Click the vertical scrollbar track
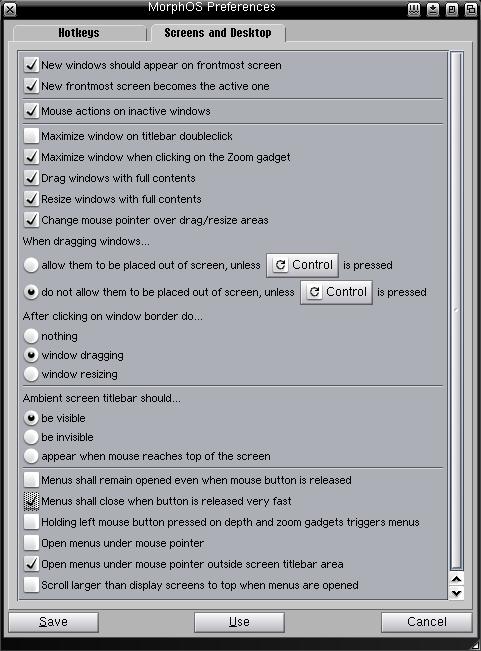Viewport: 481px width, 651px height. click(457, 311)
